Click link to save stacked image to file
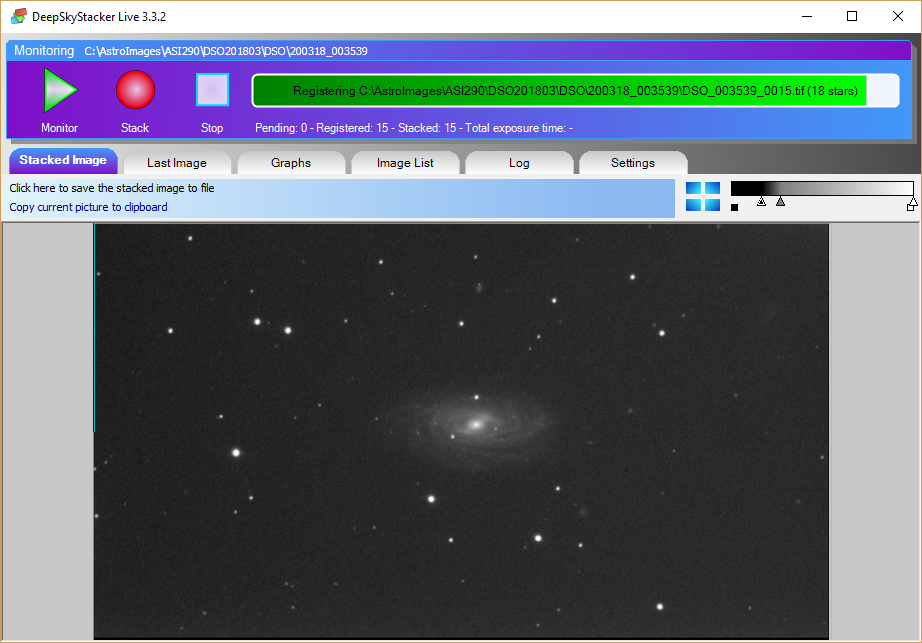The height and width of the screenshot is (643, 922). (112, 188)
